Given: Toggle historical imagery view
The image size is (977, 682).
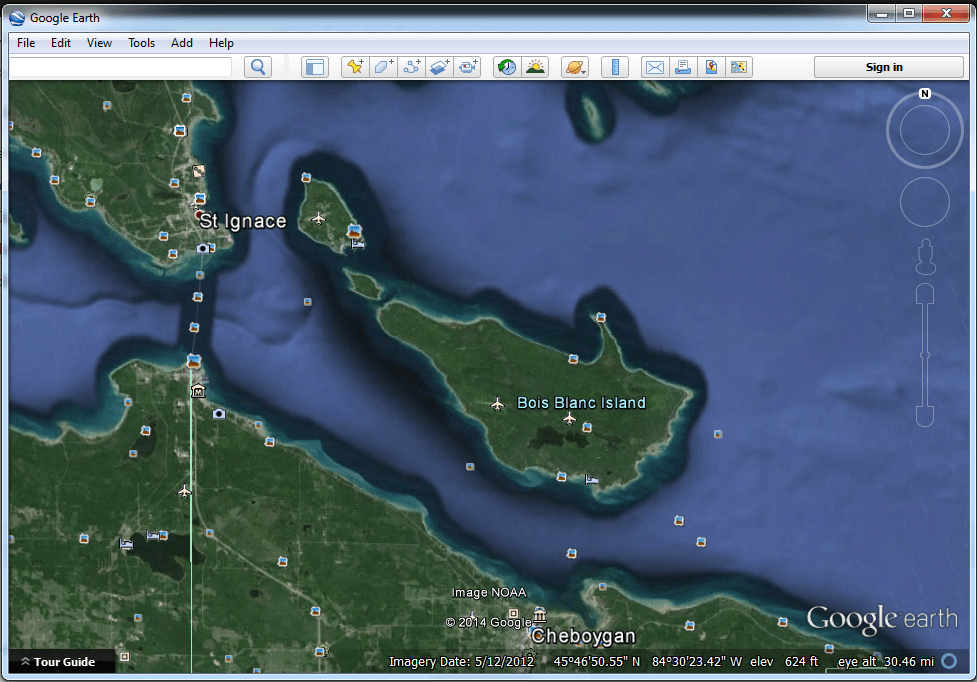Looking at the screenshot, I should click(x=506, y=67).
